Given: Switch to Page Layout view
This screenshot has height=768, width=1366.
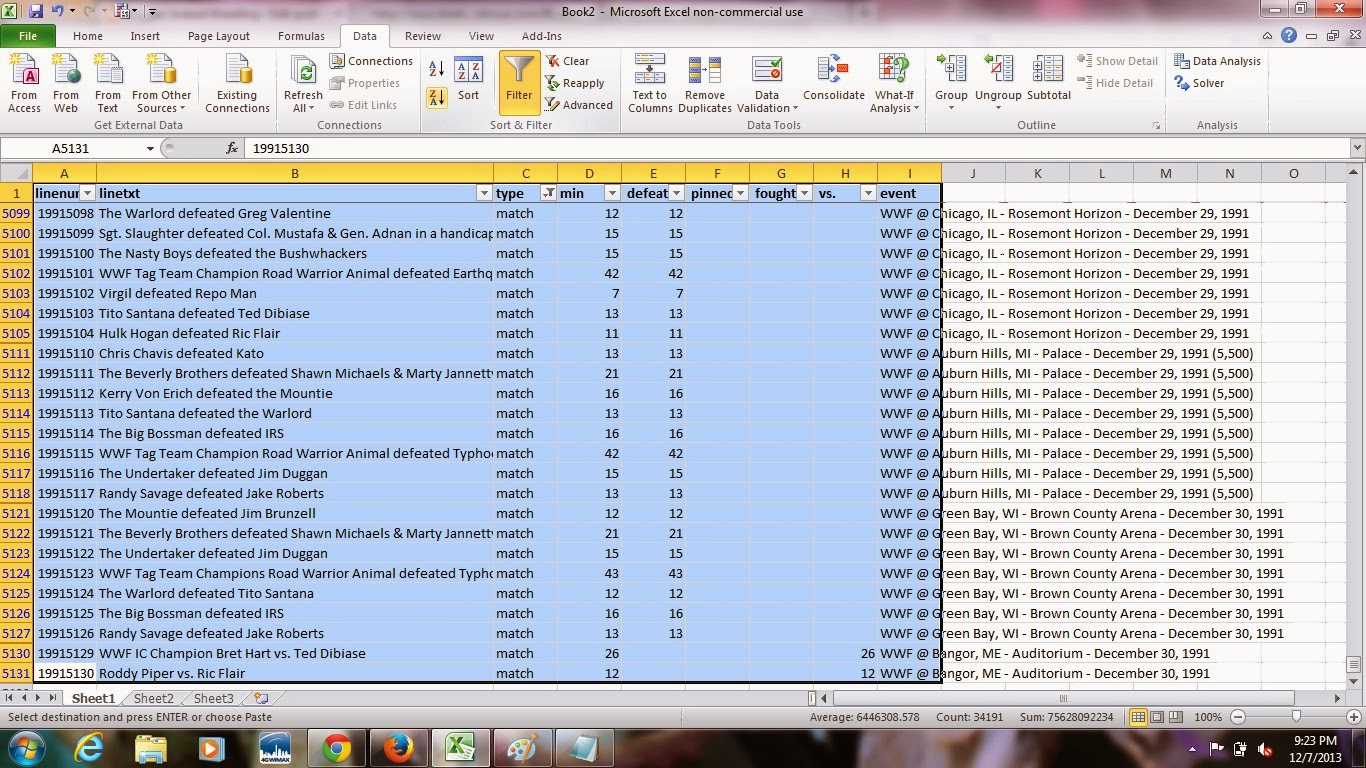Looking at the screenshot, I should click(1157, 717).
